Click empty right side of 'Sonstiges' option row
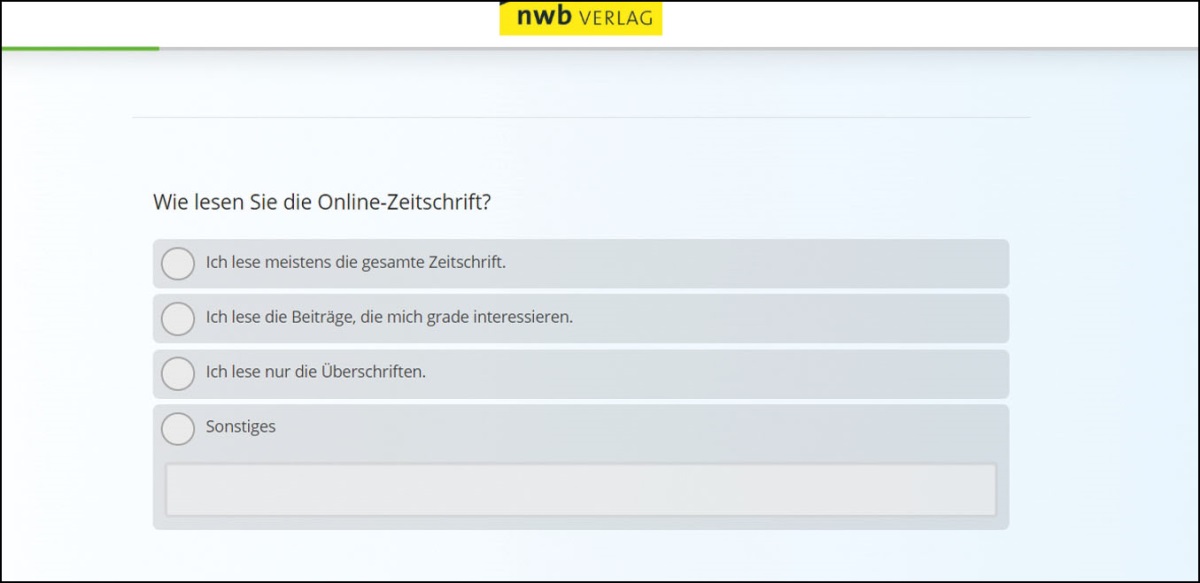Viewport: 1200px width, 583px height. tap(800, 428)
